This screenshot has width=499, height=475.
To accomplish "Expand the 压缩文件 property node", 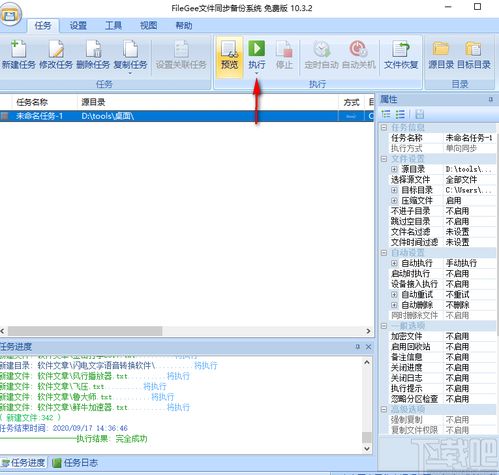I will (x=394, y=200).
